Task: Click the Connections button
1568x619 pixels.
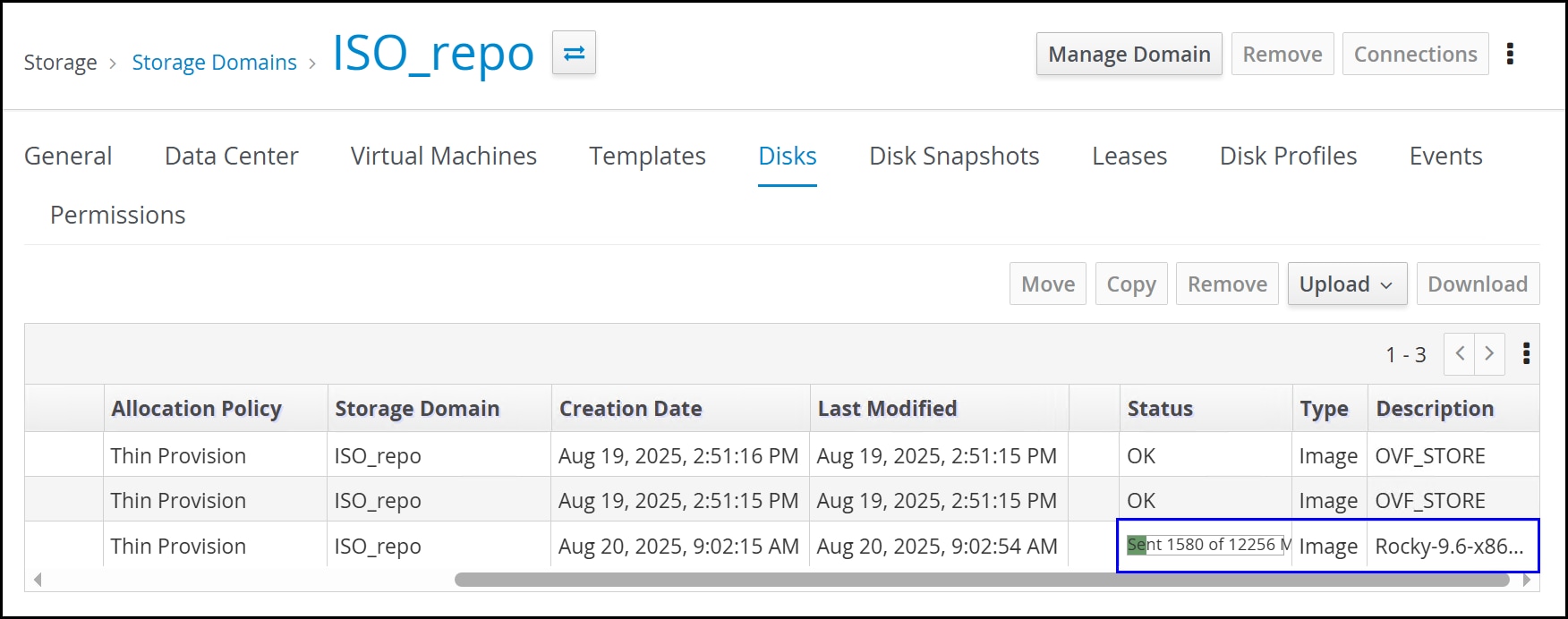Action: pyautogui.click(x=1416, y=54)
